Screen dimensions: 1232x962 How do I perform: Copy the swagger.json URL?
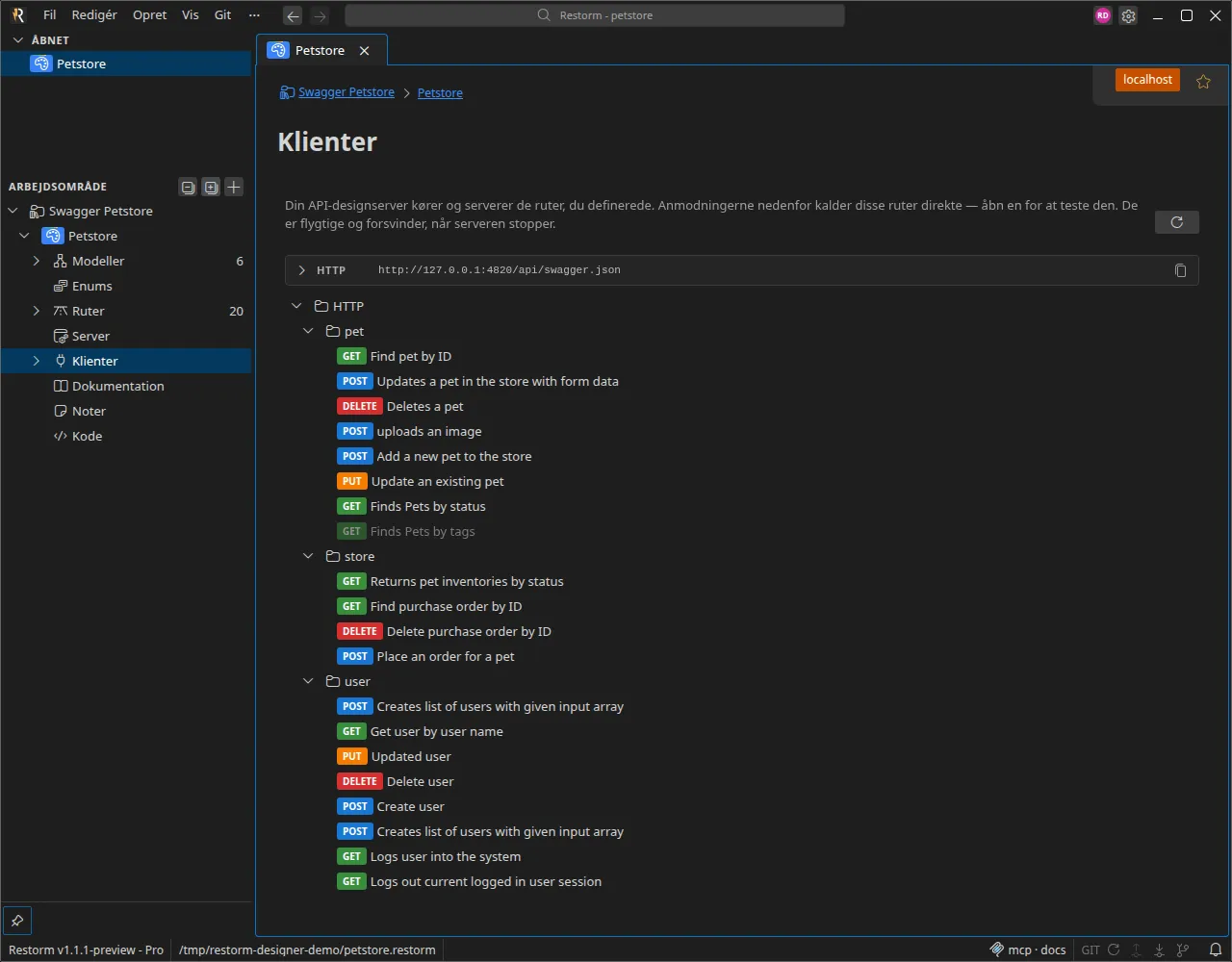[1181, 270]
